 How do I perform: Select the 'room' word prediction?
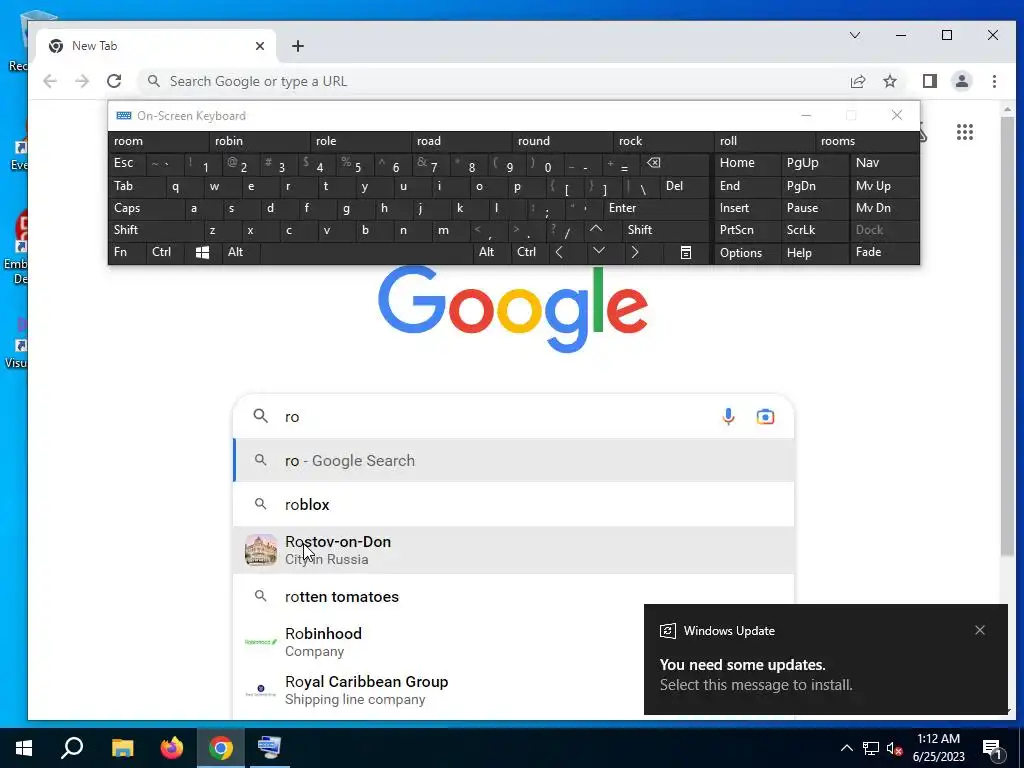click(159, 141)
